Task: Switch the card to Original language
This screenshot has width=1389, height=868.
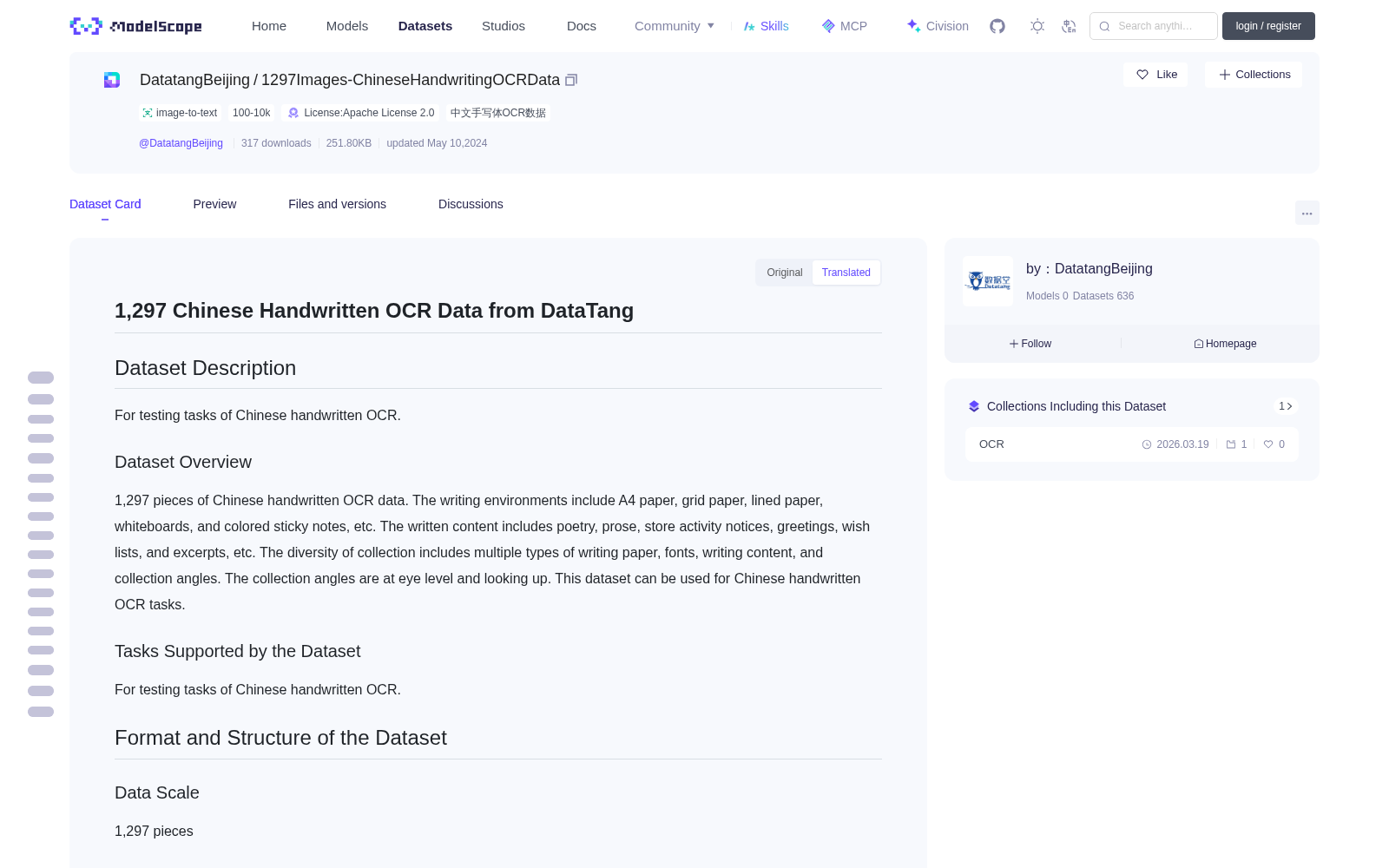Action: tap(785, 273)
